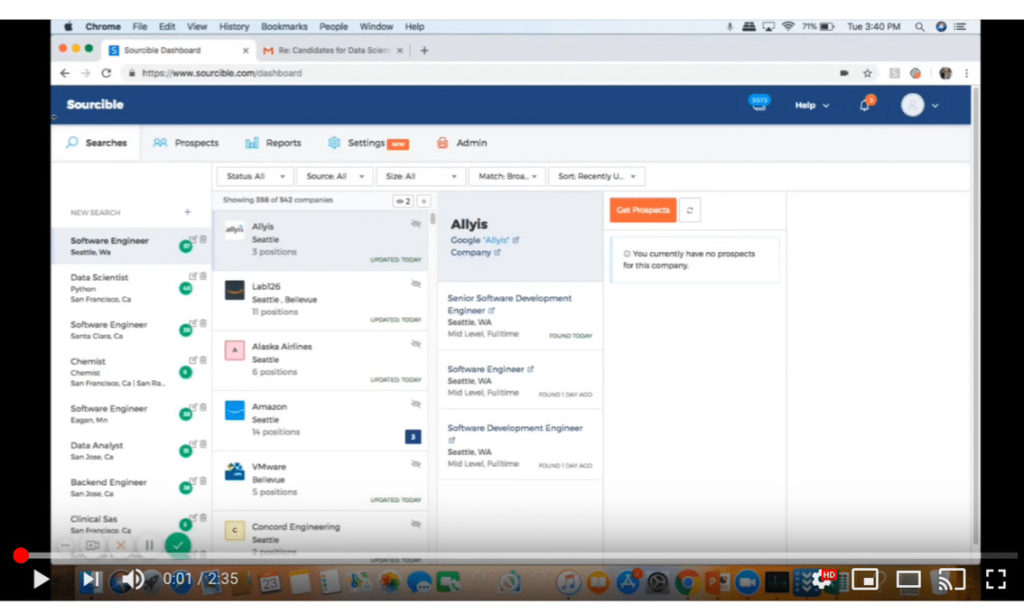1024x614 pixels.
Task: Open the Status: All filter dropdown
Action: [x=255, y=176]
